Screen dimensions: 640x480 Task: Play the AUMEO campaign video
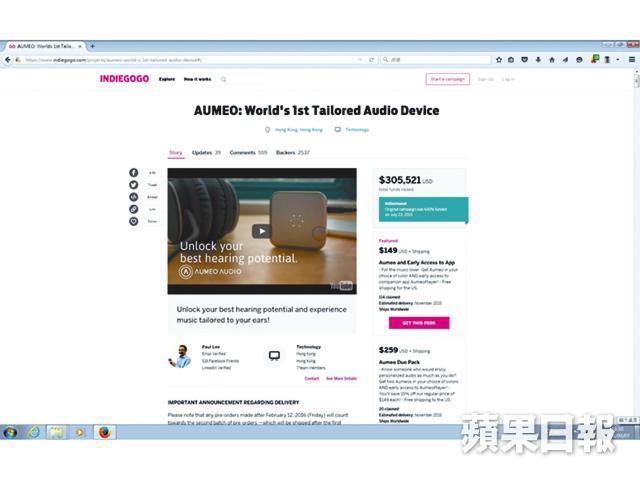tap(262, 231)
